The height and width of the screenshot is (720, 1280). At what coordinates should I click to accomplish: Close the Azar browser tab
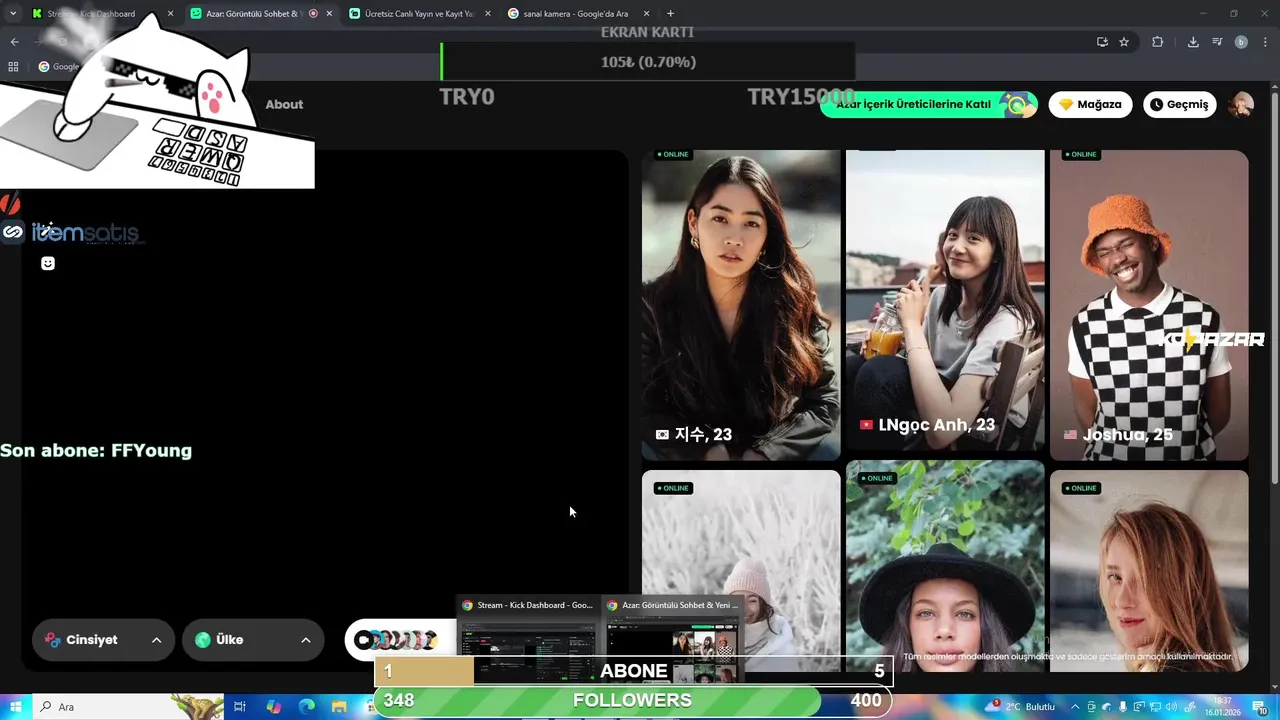click(329, 14)
